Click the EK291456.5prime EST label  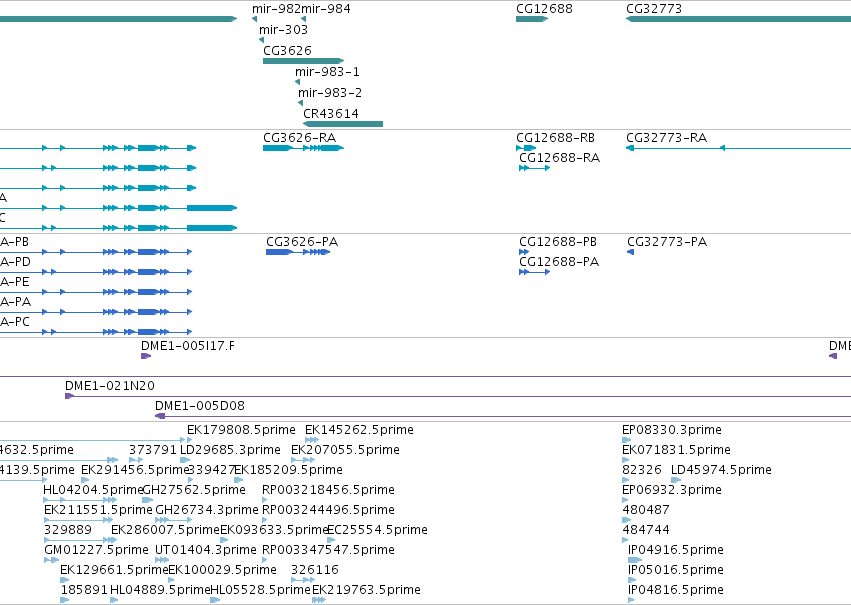pyautogui.click(x=135, y=470)
